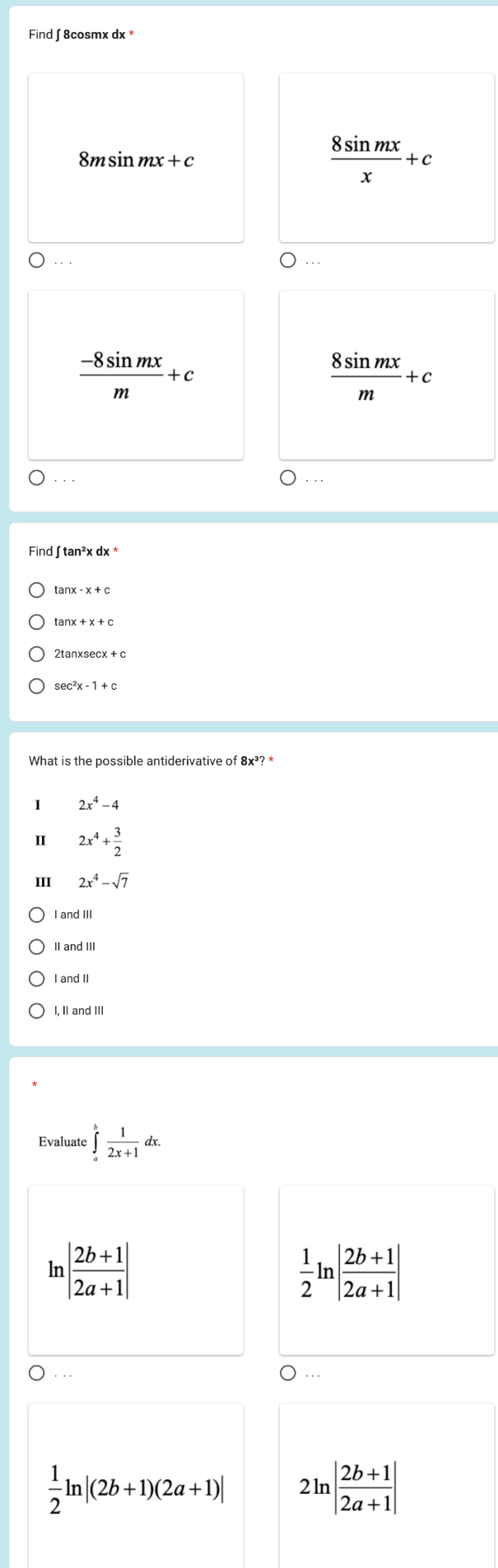
Task: Select radio button under ln|(2b+1)/(2a+1)| image
Action: [x=37, y=1374]
